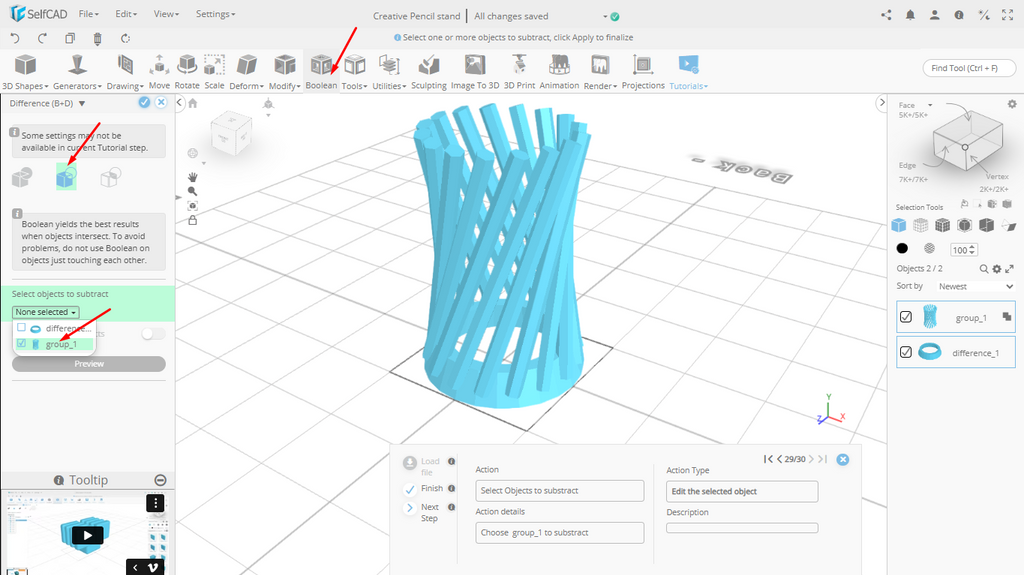Open Sort by Newest dropdown

976,286
